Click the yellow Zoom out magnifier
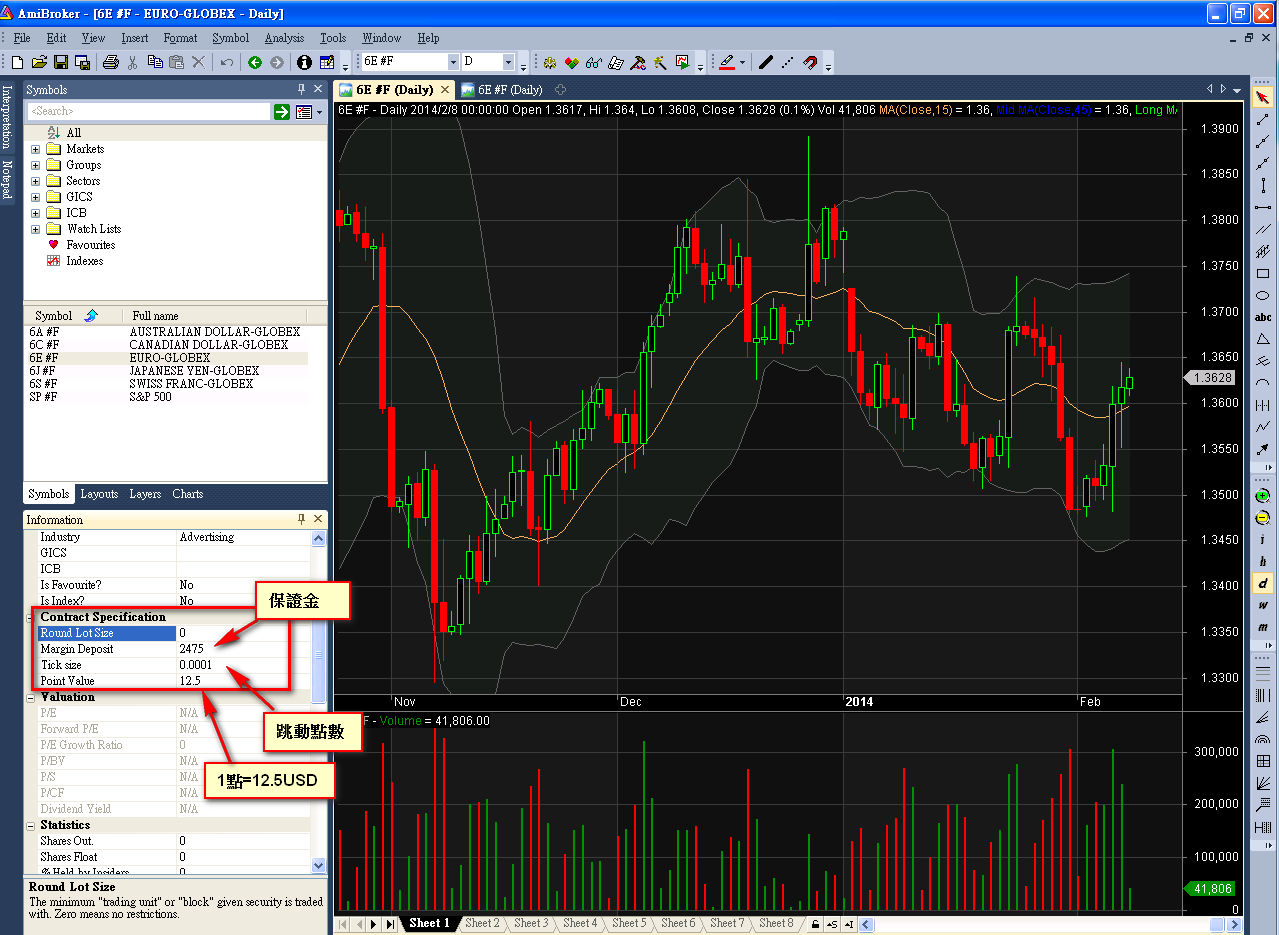Image resolution: width=1279 pixels, height=935 pixels. tap(1263, 517)
